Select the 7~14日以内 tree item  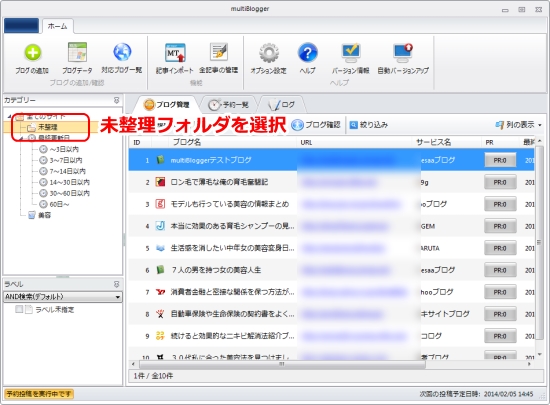62,171
